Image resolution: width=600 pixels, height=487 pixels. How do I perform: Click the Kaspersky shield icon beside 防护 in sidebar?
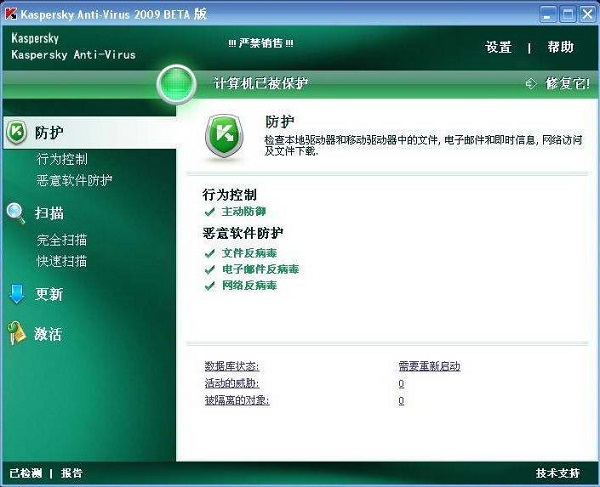(16, 132)
